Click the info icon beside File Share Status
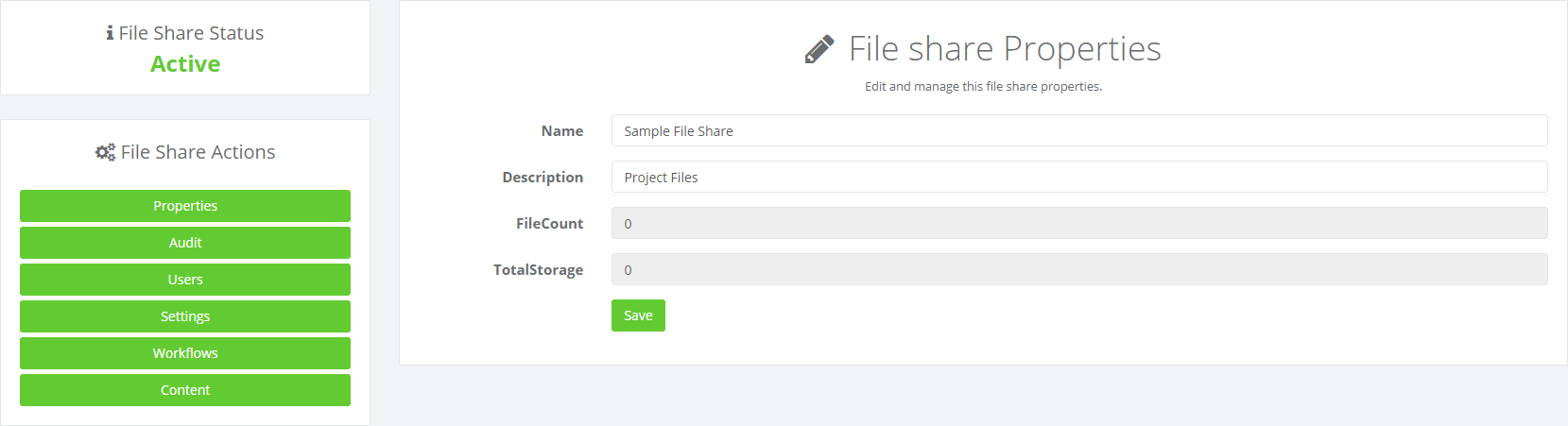This screenshot has width=1568, height=426. [x=110, y=33]
